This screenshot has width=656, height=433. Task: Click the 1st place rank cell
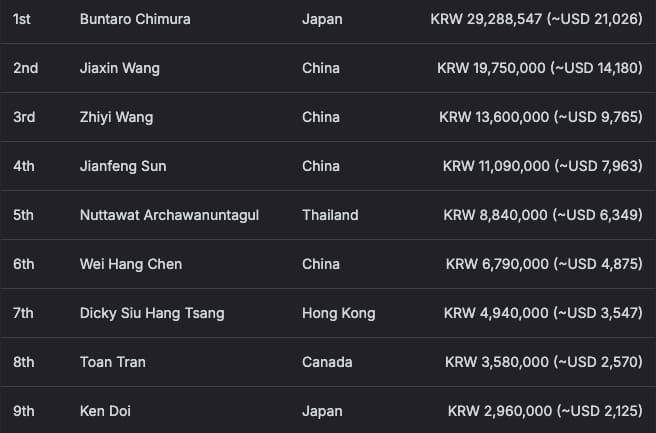point(22,19)
